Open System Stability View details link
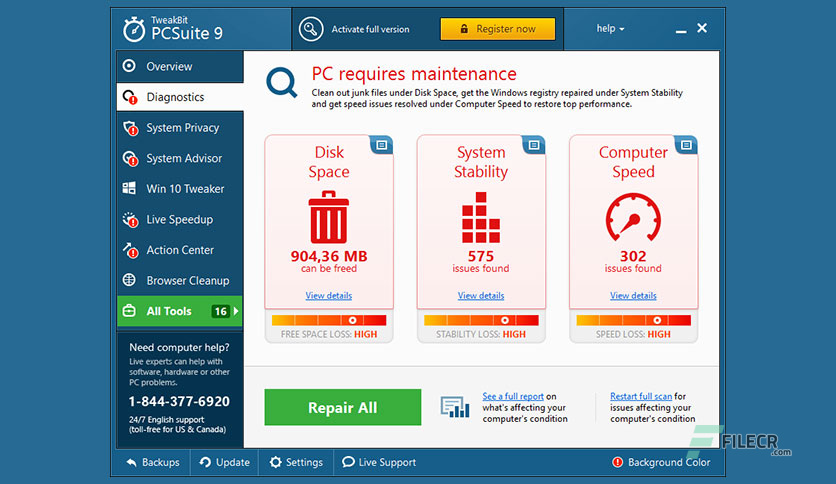Viewport: 836px width, 484px height. [x=481, y=295]
